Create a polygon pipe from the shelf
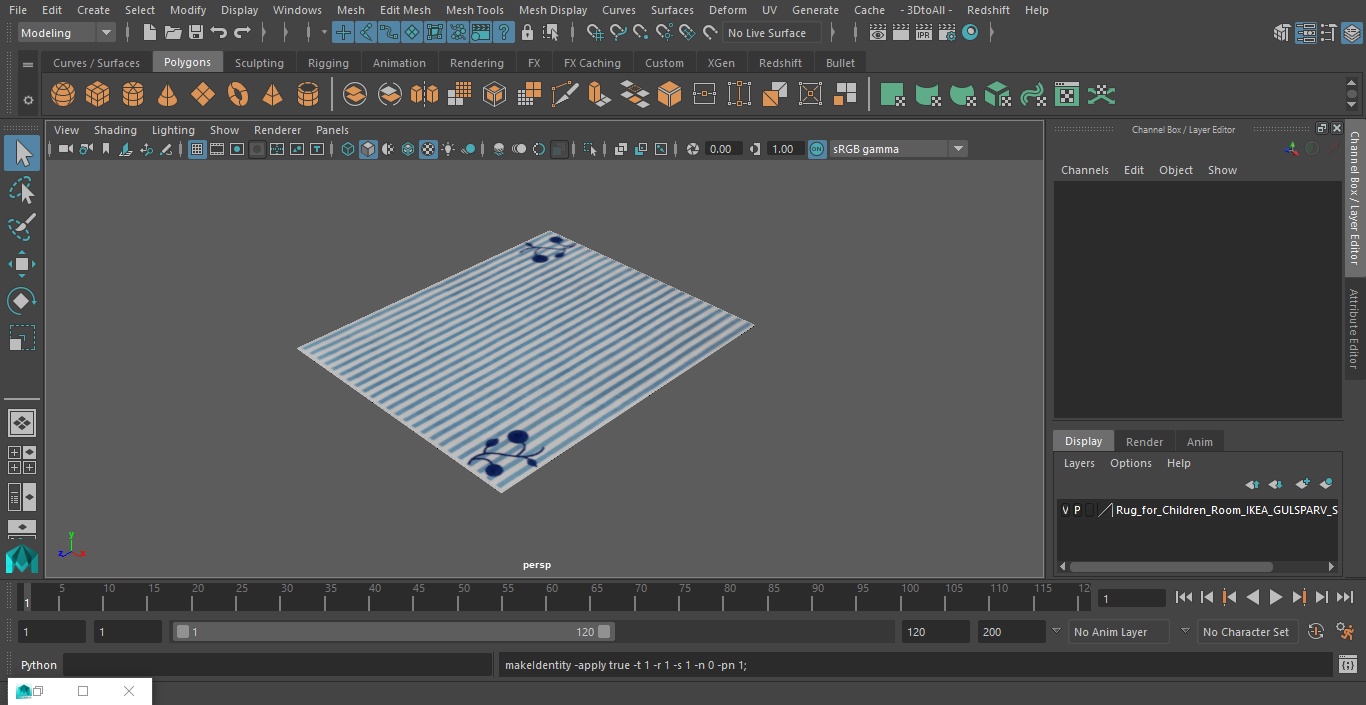The height and width of the screenshot is (705, 1366). point(308,95)
